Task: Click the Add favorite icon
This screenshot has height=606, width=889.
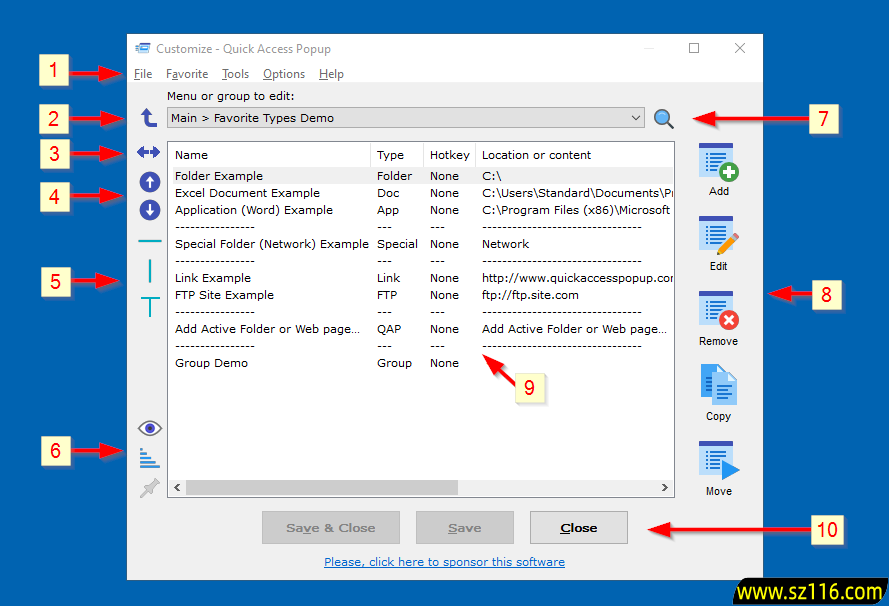Action: [718, 162]
